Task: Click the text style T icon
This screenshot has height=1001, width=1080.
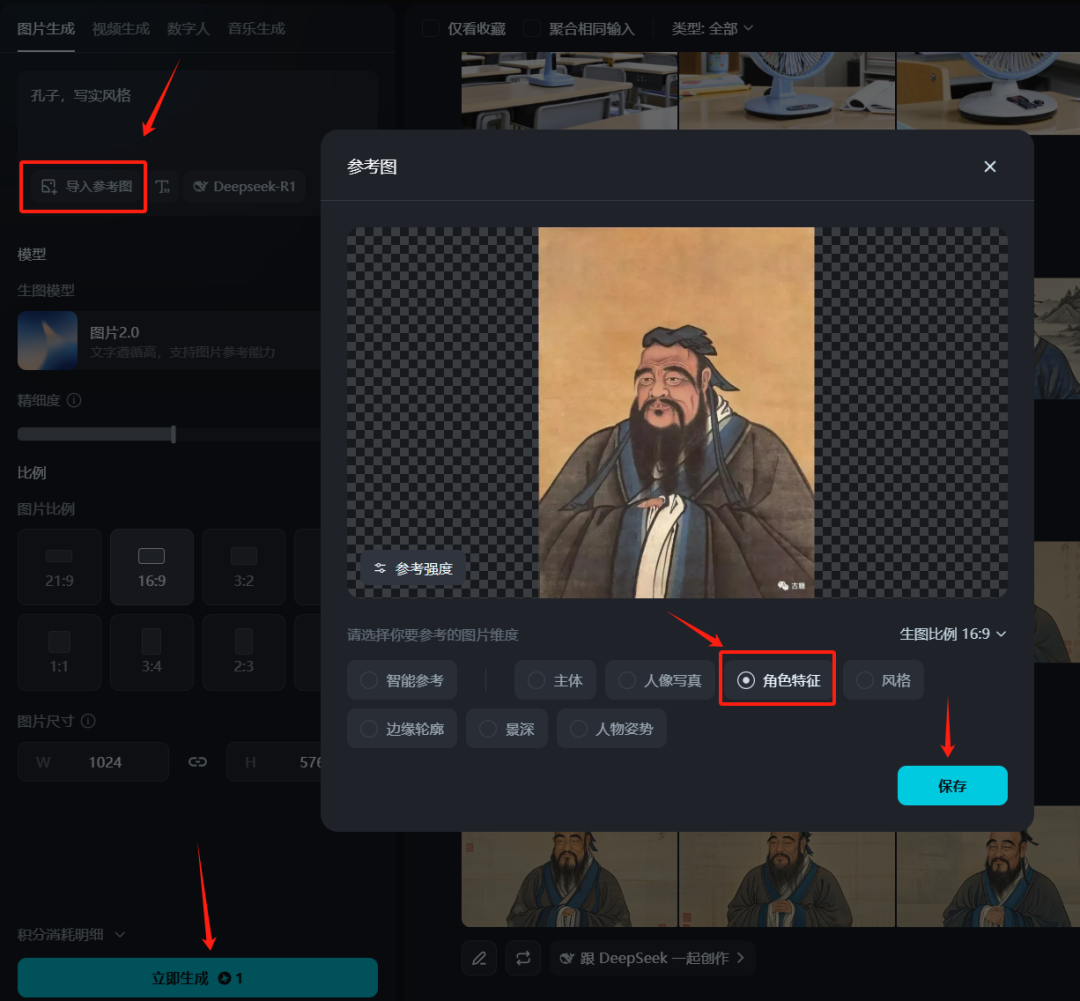Action: tap(163, 186)
